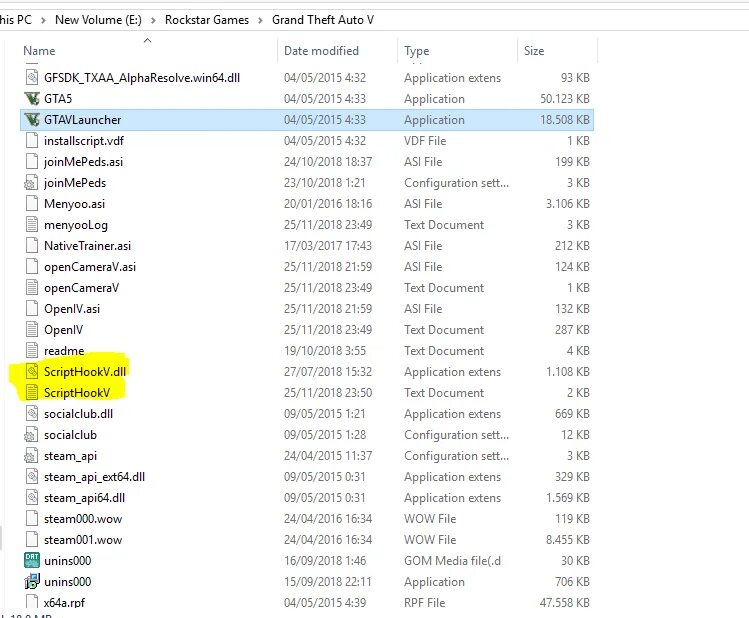Click the steam_api64.dll file icon
749x618 pixels.
click(x=32, y=498)
